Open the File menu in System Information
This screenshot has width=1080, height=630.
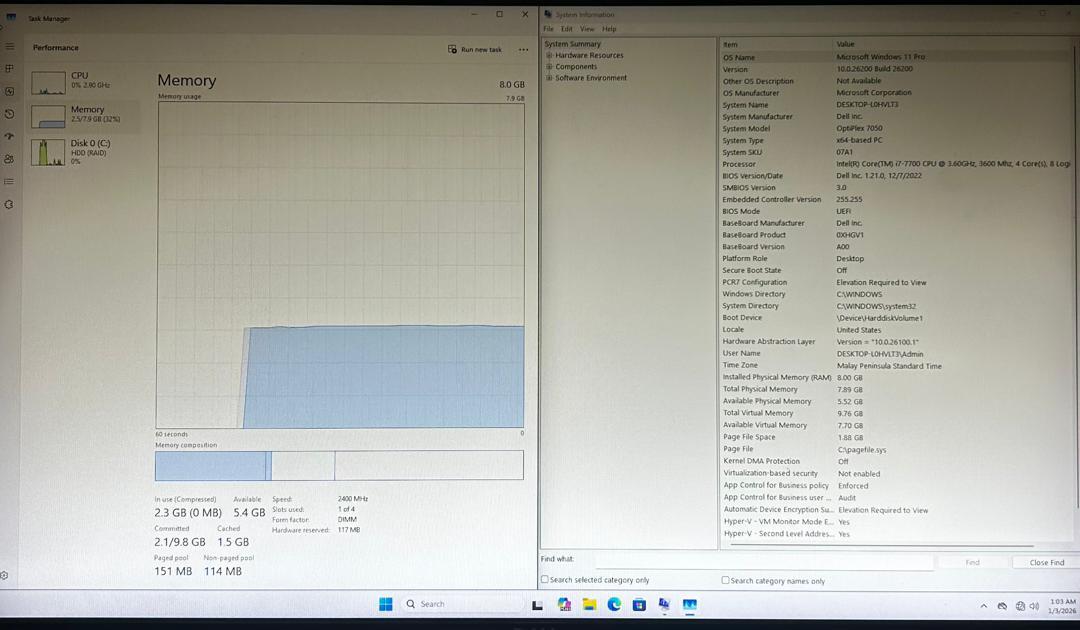[548, 29]
